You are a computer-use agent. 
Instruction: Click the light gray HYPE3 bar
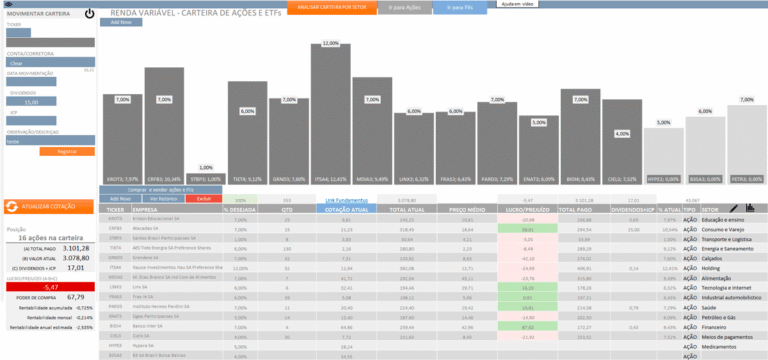[664, 156]
